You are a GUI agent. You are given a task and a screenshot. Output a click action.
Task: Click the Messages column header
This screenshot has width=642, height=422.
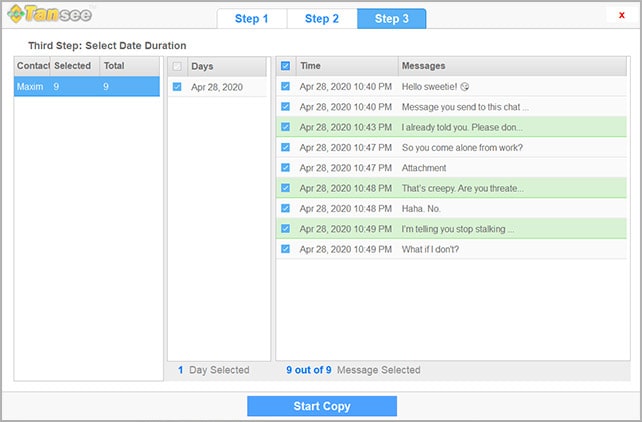tap(510, 66)
